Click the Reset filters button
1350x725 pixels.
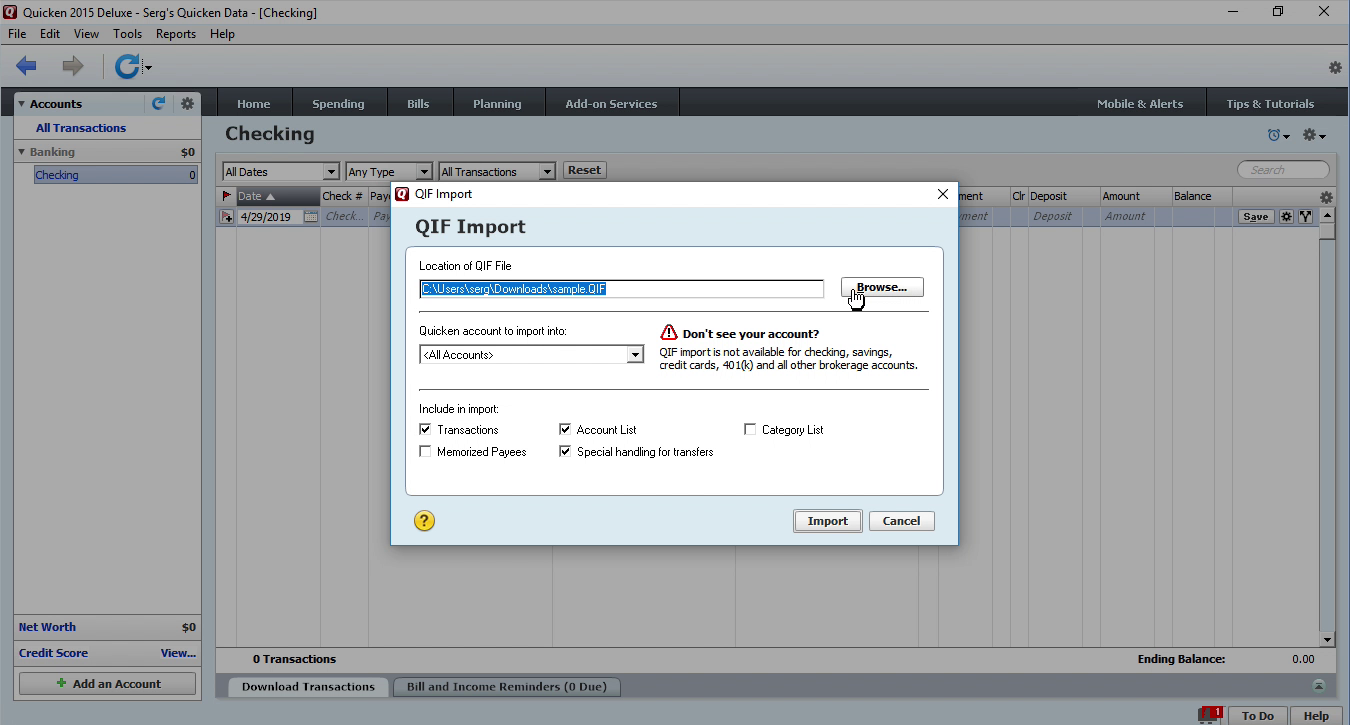point(584,170)
